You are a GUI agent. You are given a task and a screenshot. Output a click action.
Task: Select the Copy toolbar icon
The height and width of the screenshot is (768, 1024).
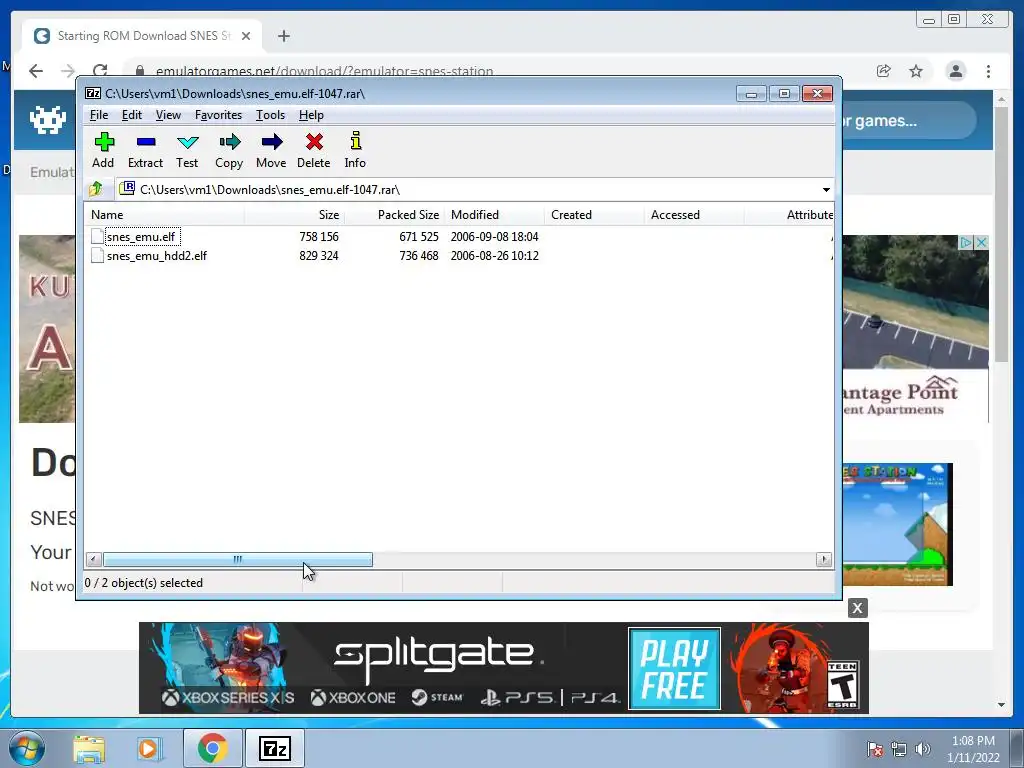point(229,150)
